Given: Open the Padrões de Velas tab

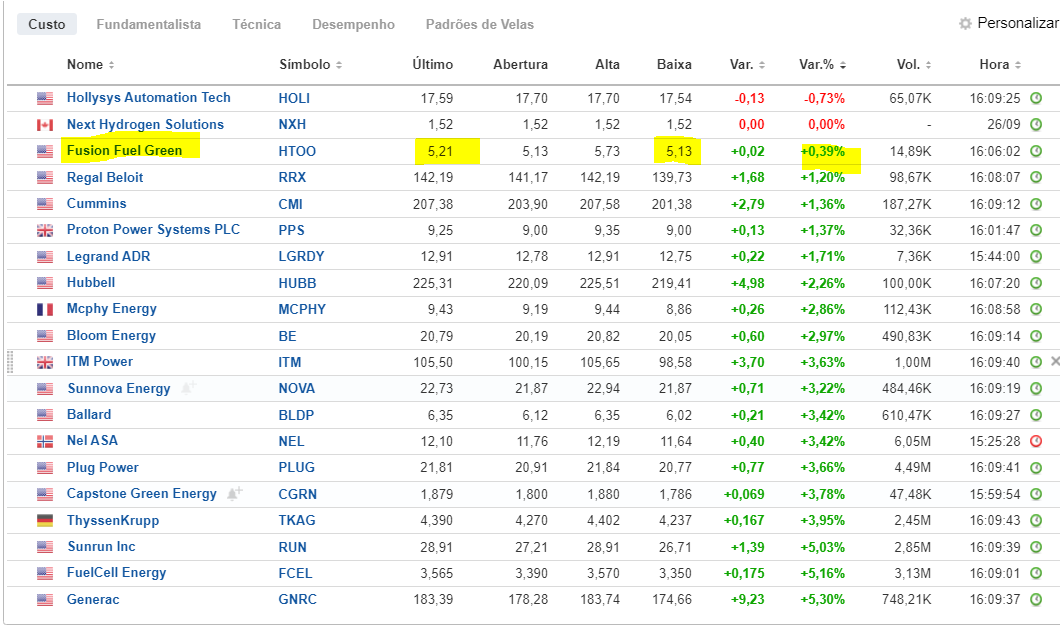Looking at the screenshot, I should (x=480, y=24).
